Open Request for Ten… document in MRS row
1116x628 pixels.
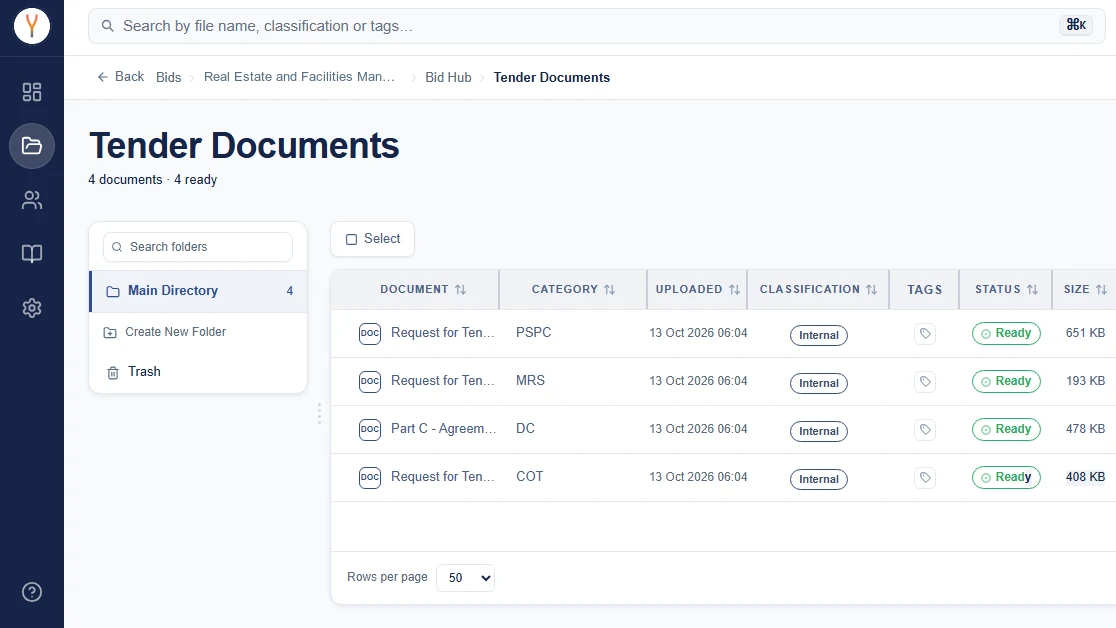[442, 381]
